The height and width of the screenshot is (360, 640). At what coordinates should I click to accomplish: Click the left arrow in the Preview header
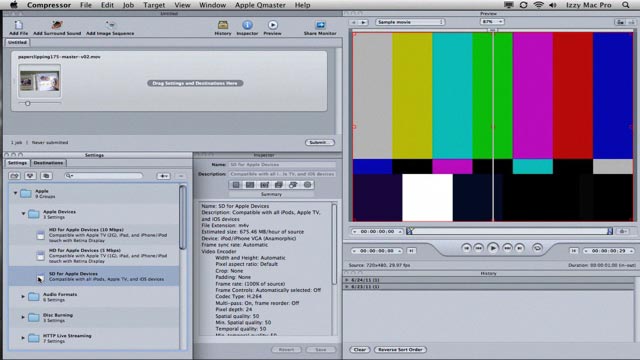[x=354, y=22]
